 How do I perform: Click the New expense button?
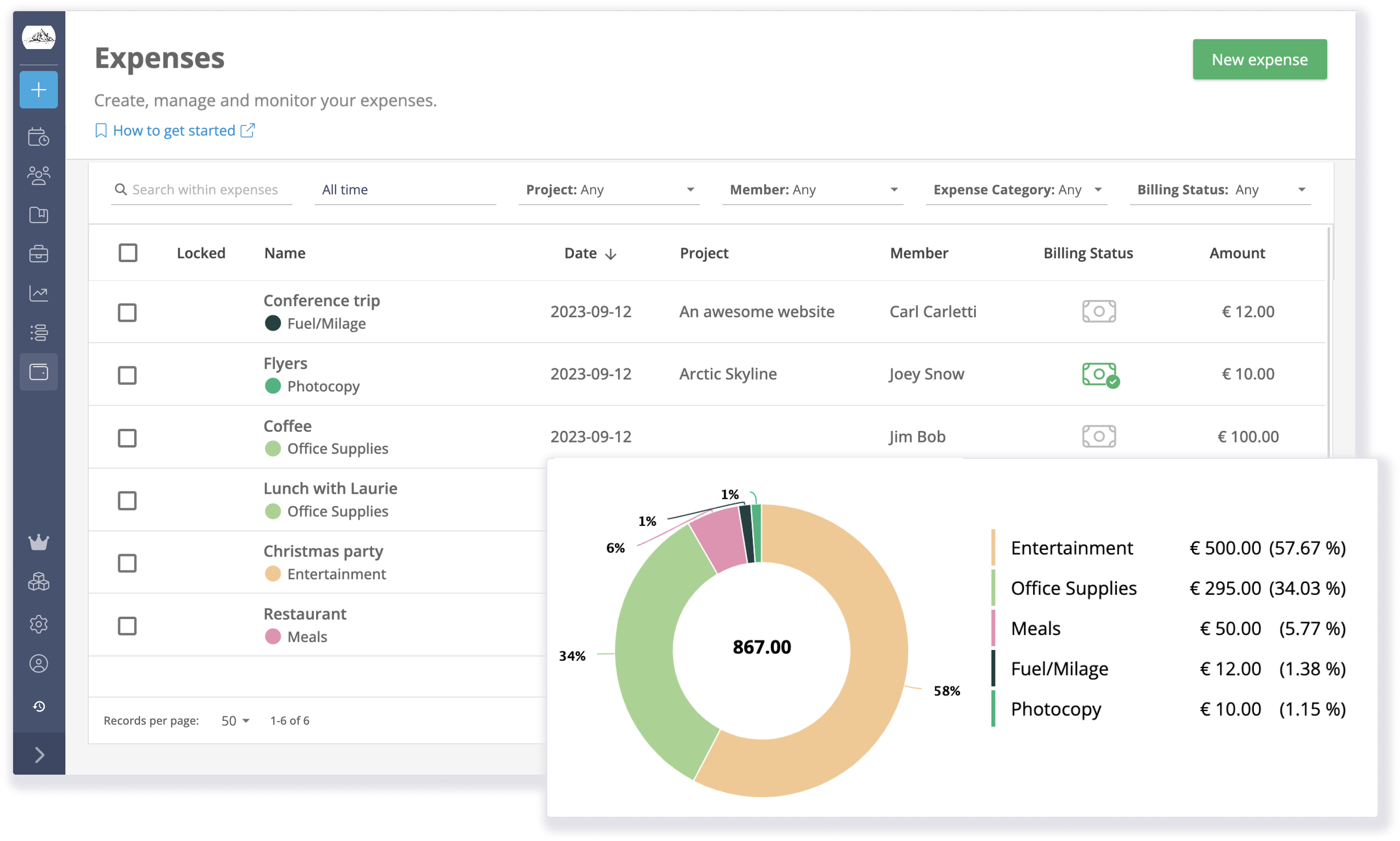coord(1259,59)
